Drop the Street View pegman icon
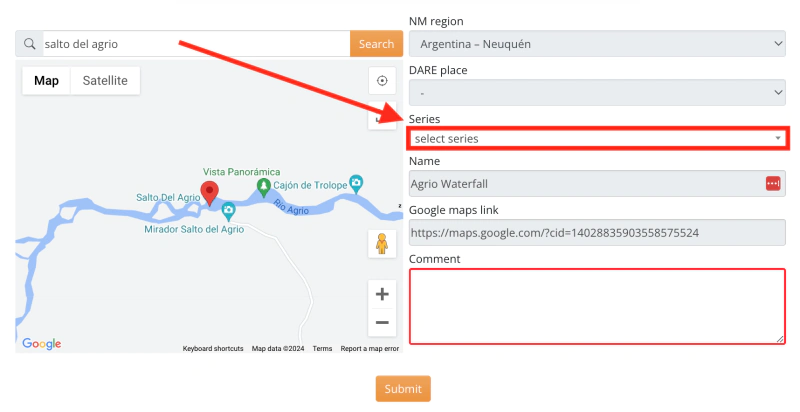The image size is (800, 412). (x=381, y=244)
